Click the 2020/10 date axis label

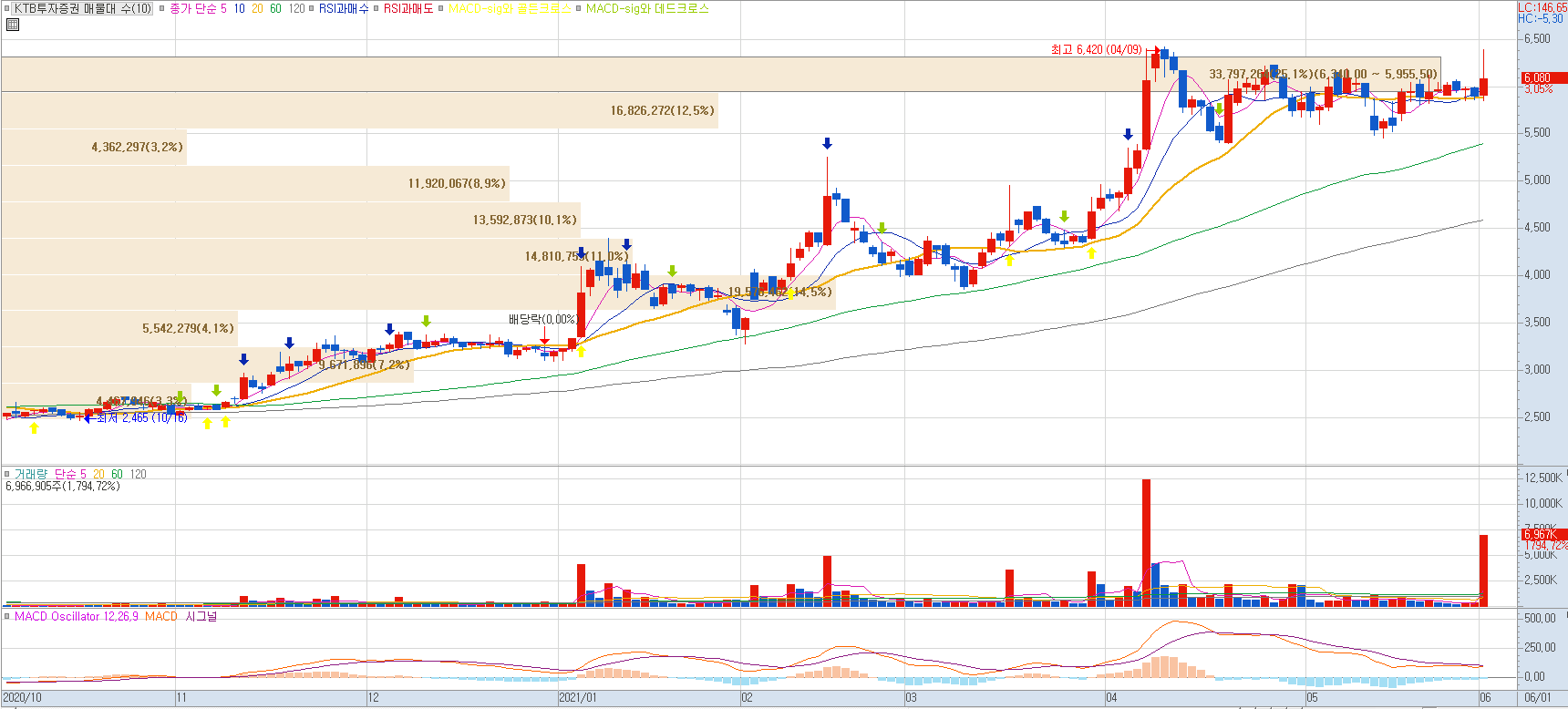23,697
